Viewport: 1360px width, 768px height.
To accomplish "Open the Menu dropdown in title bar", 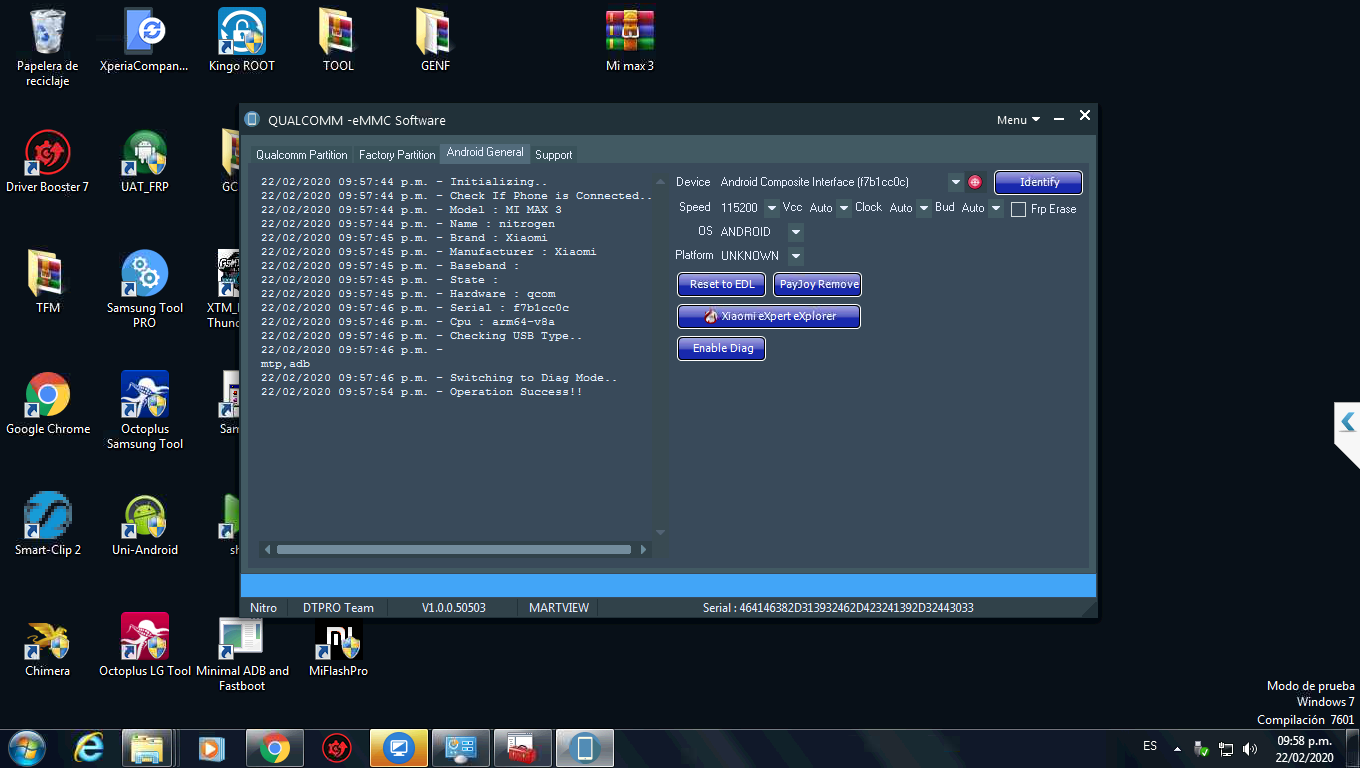I will pos(1018,120).
